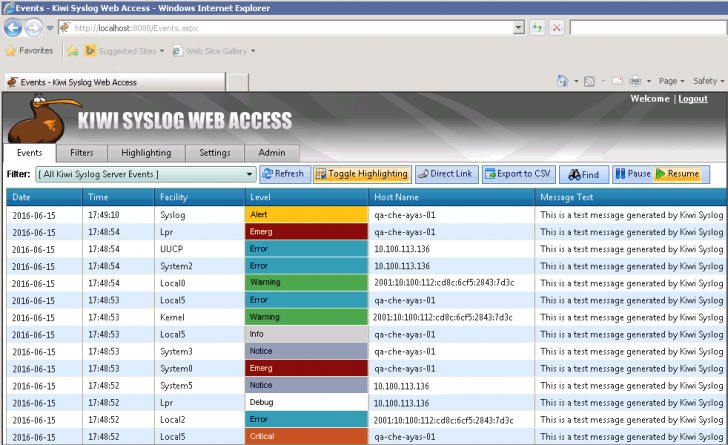This screenshot has width=728, height=445.
Task: Open Suggested Sites favorites link
Action: (121, 51)
